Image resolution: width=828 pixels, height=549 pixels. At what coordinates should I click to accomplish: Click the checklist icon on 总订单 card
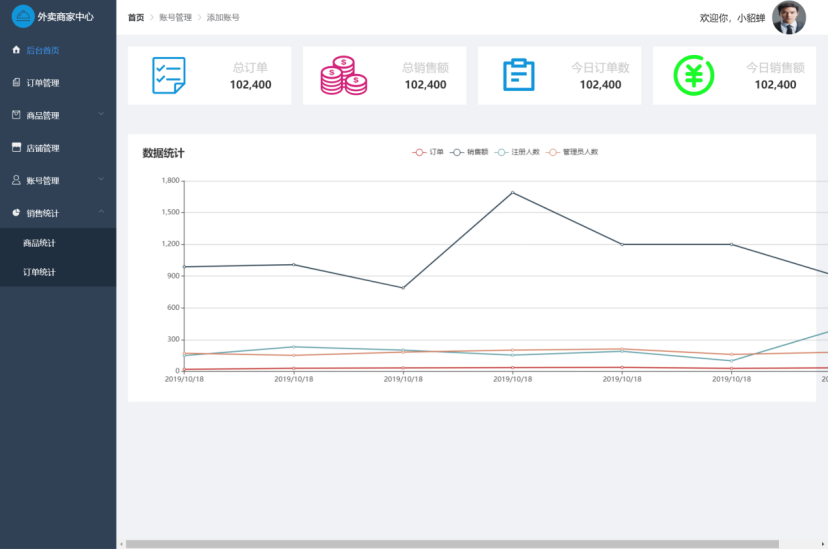click(x=168, y=76)
